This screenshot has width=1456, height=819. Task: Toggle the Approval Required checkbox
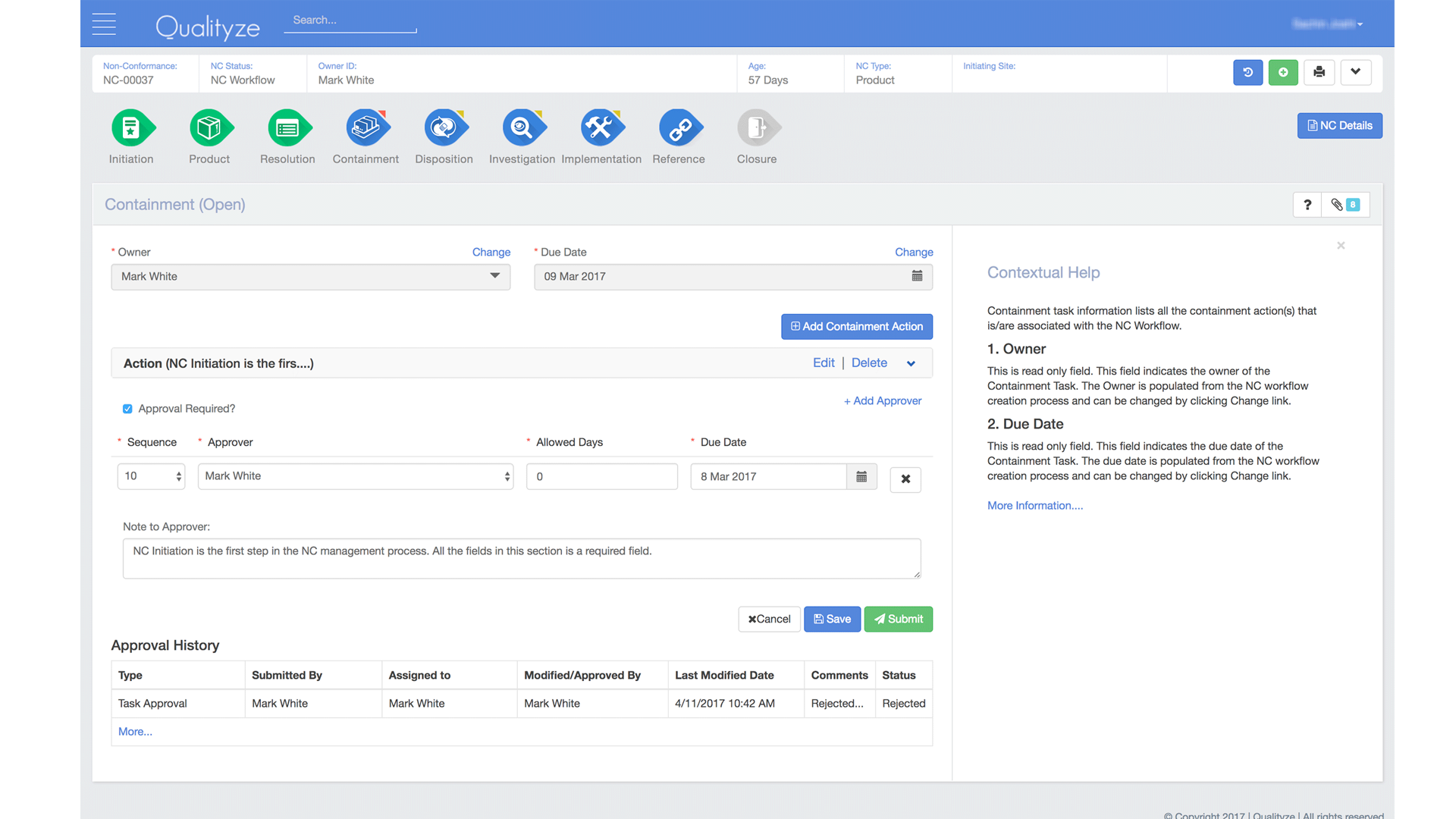[x=127, y=409]
